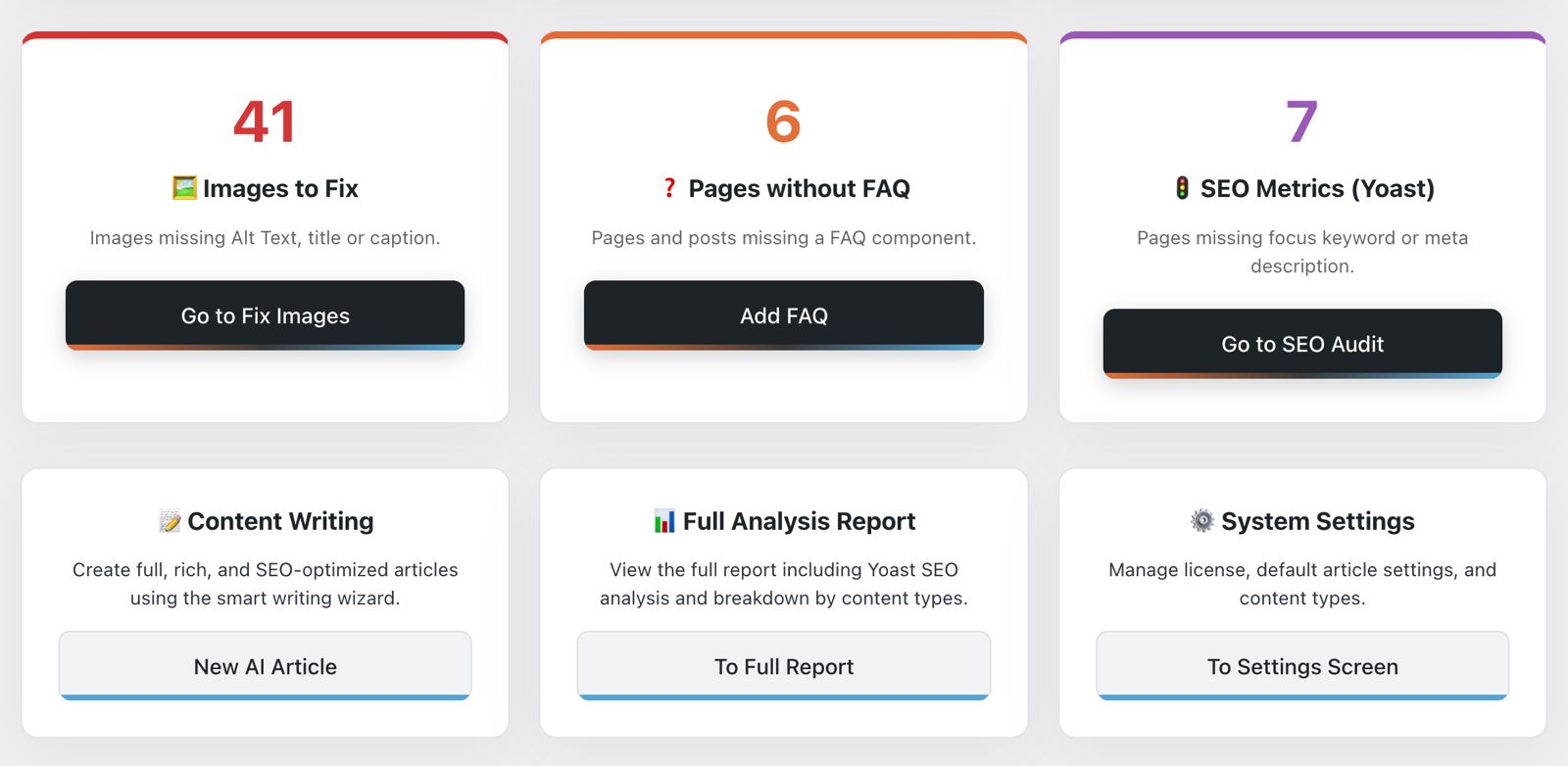Open the To Full Report button
Screen dimensions: 1568x766
click(783, 666)
